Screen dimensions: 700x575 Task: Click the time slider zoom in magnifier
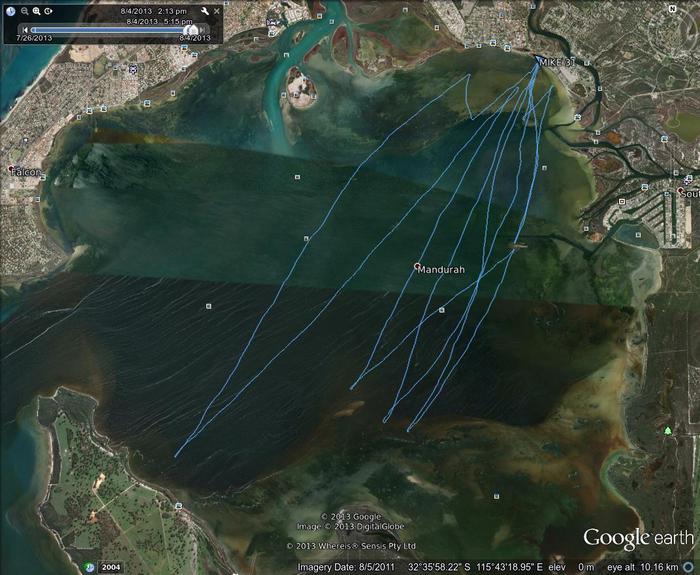(x=36, y=10)
